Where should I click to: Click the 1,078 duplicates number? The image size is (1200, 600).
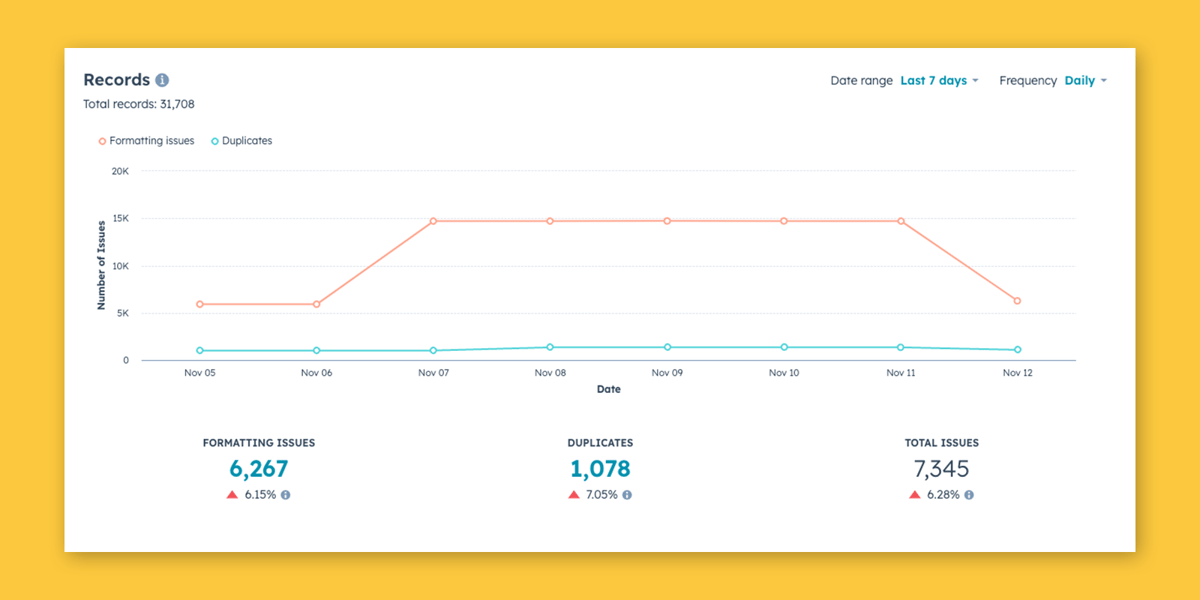(600, 468)
